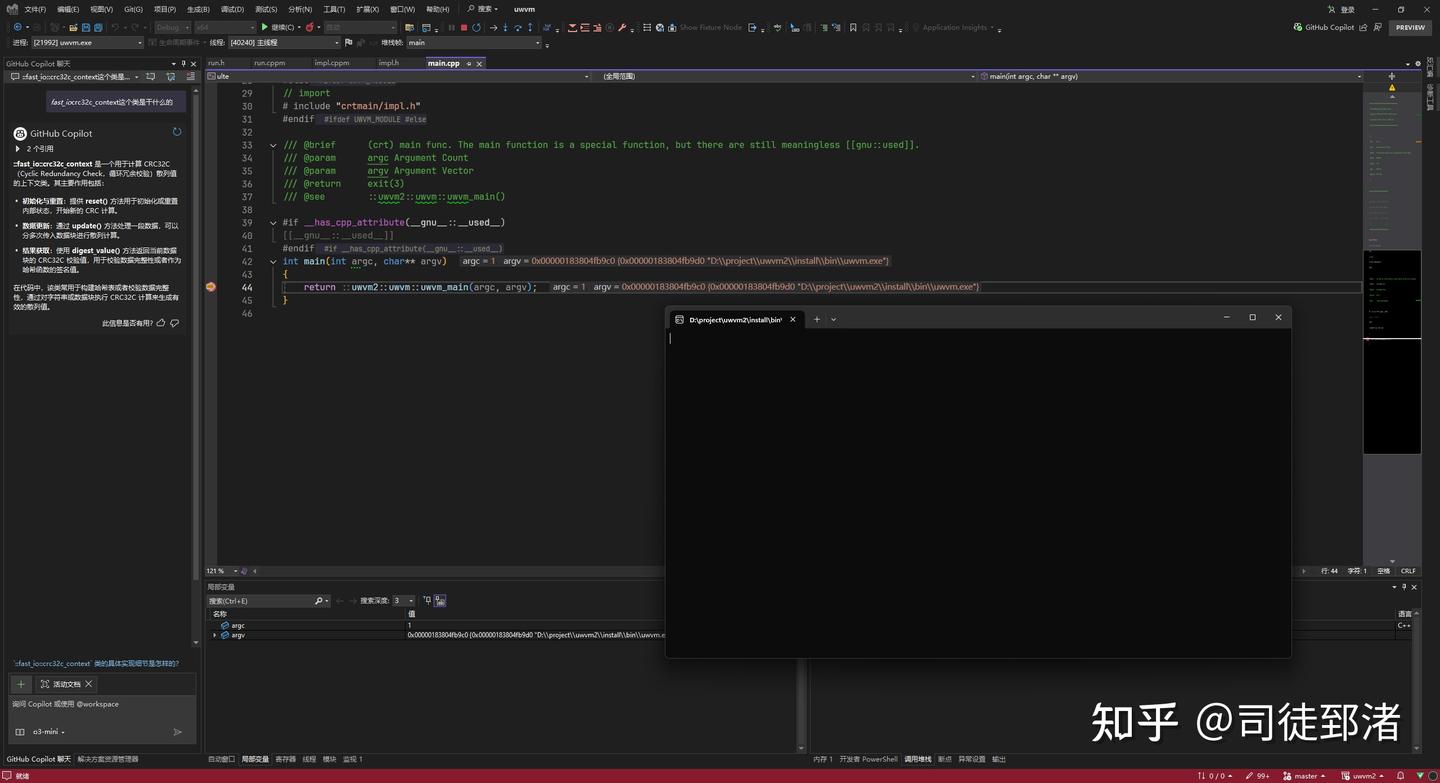Rate the Copilot response with thumbs down

pyautogui.click(x=174, y=322)
